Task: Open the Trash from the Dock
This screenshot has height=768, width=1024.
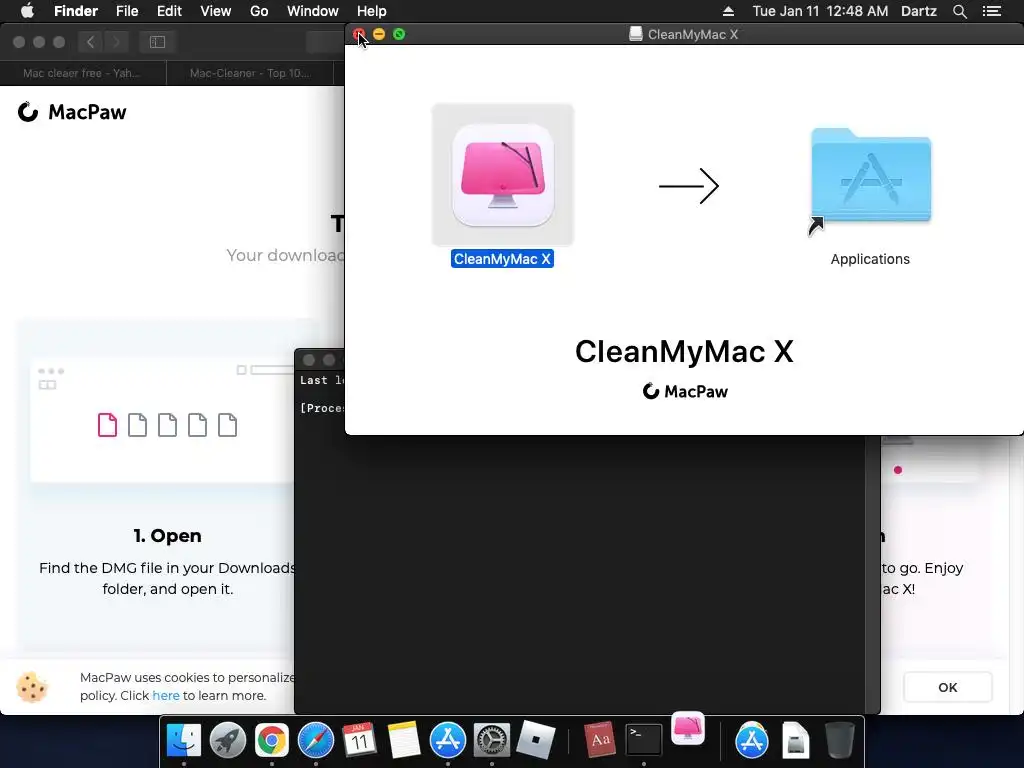Action: (x=840, y=741)
